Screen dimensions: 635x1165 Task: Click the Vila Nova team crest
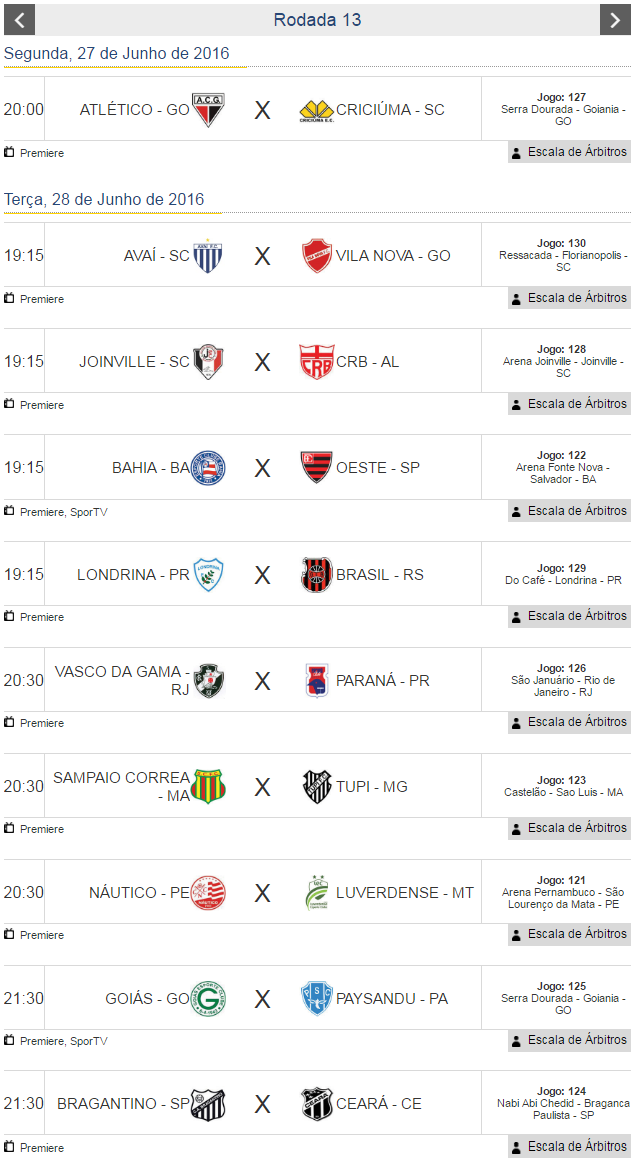[x=316, y=256]
